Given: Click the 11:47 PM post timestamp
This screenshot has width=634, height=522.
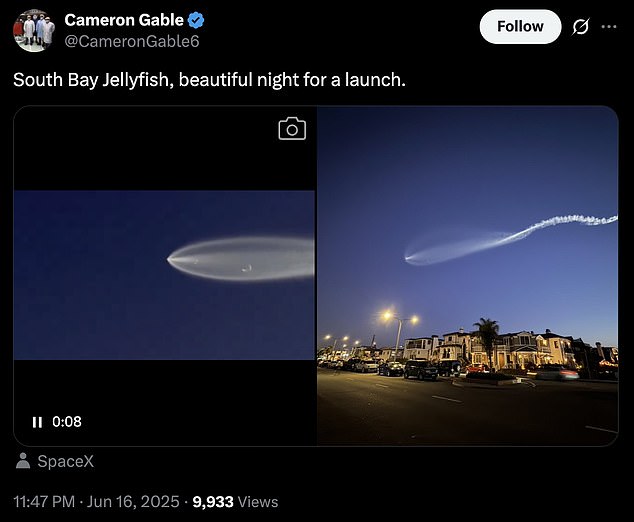Looking at the screenshot, I should [x=44, y=502].
